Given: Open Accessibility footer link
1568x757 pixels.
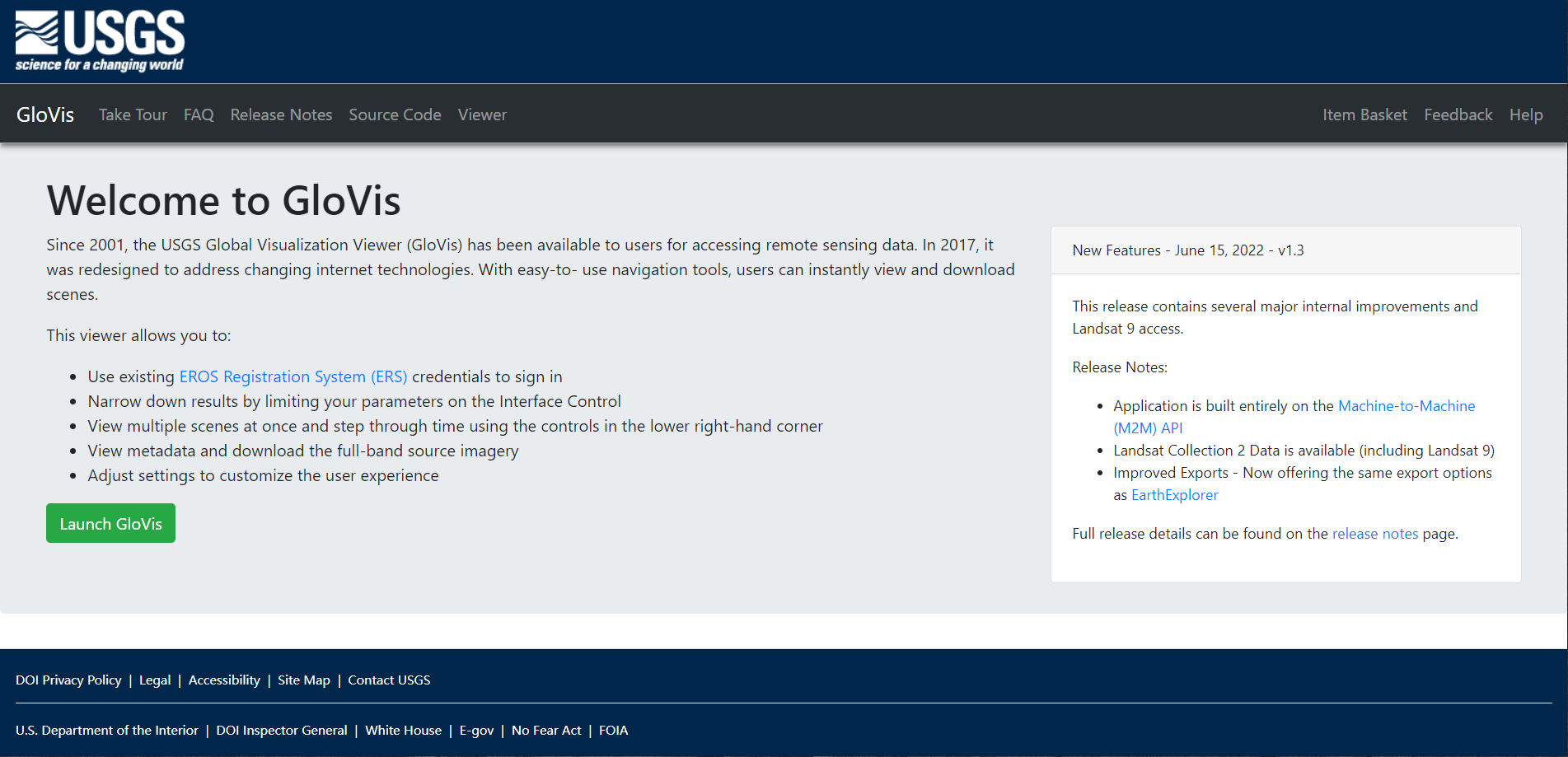Looking at the screenshot, I should [x=224, y=680].
